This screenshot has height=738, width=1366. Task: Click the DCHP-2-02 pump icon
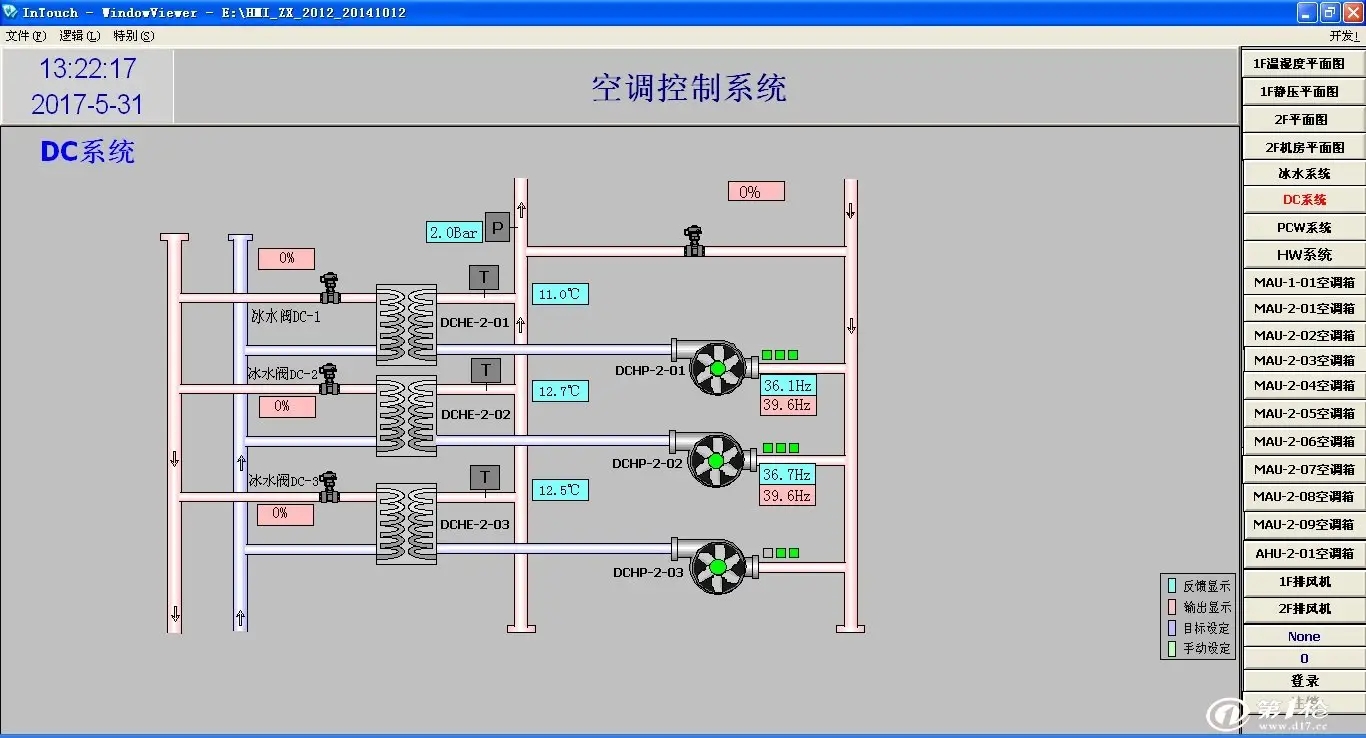(714, 460)
